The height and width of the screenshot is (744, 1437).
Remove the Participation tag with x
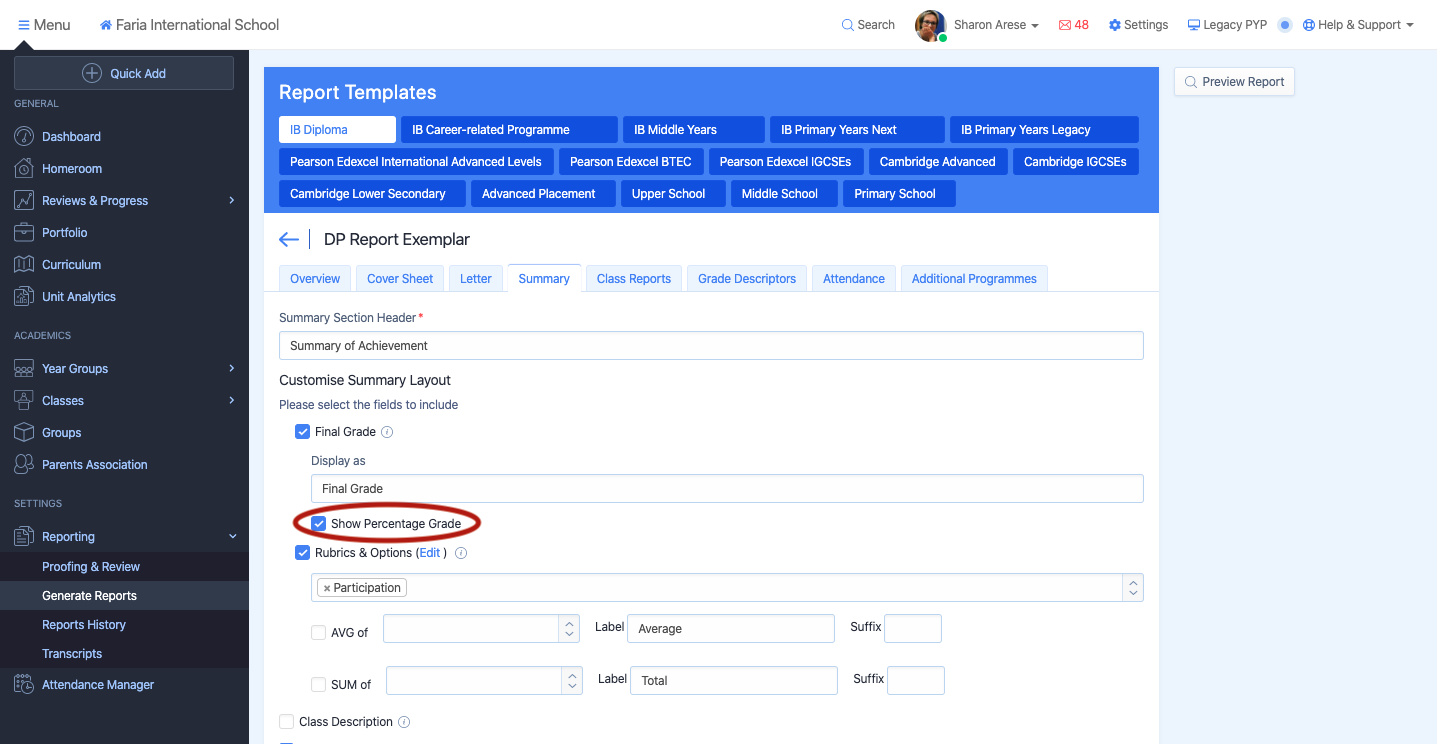click(327, 588)
